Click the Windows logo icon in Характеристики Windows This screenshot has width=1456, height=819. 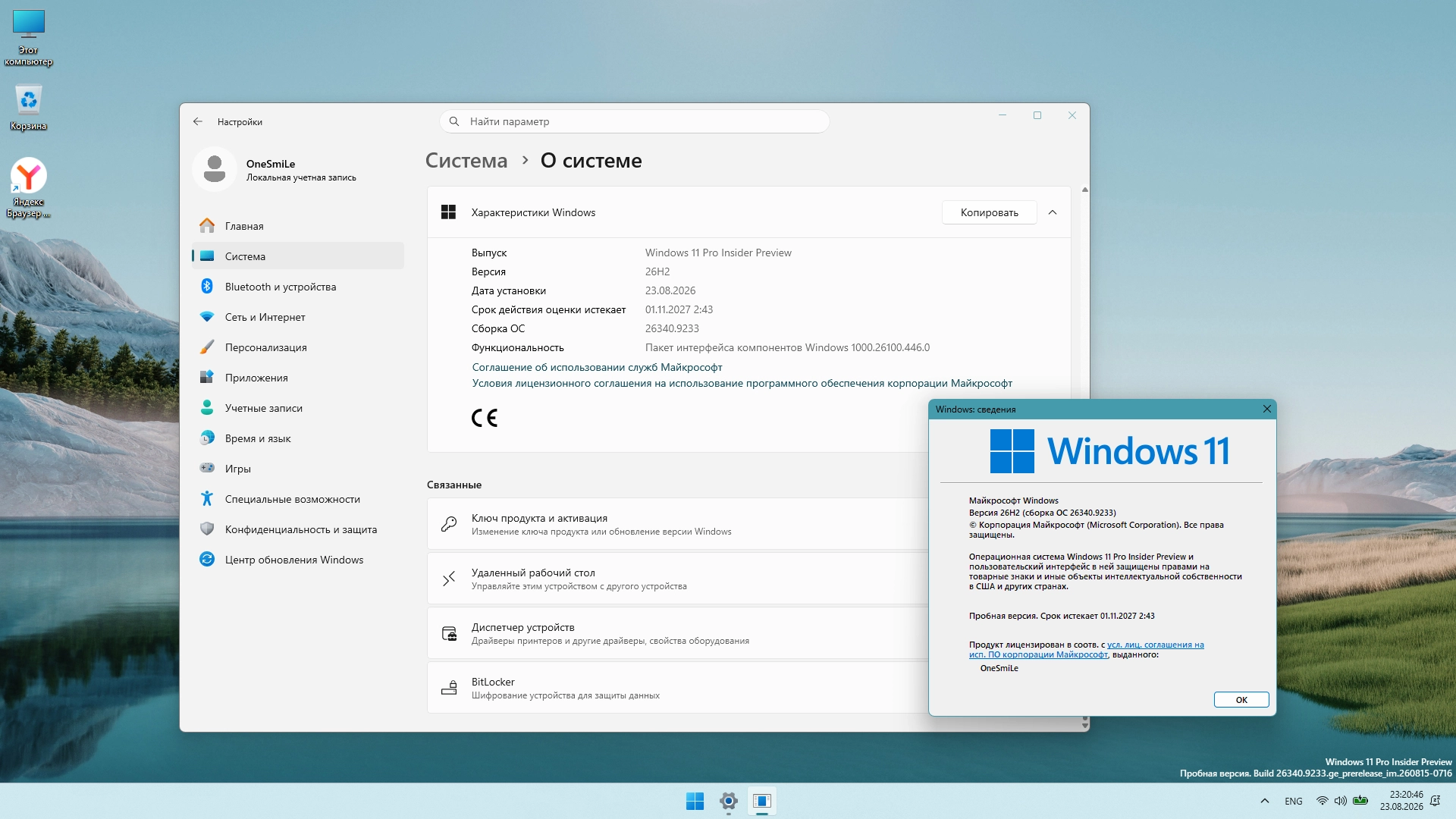click(449, 212)
